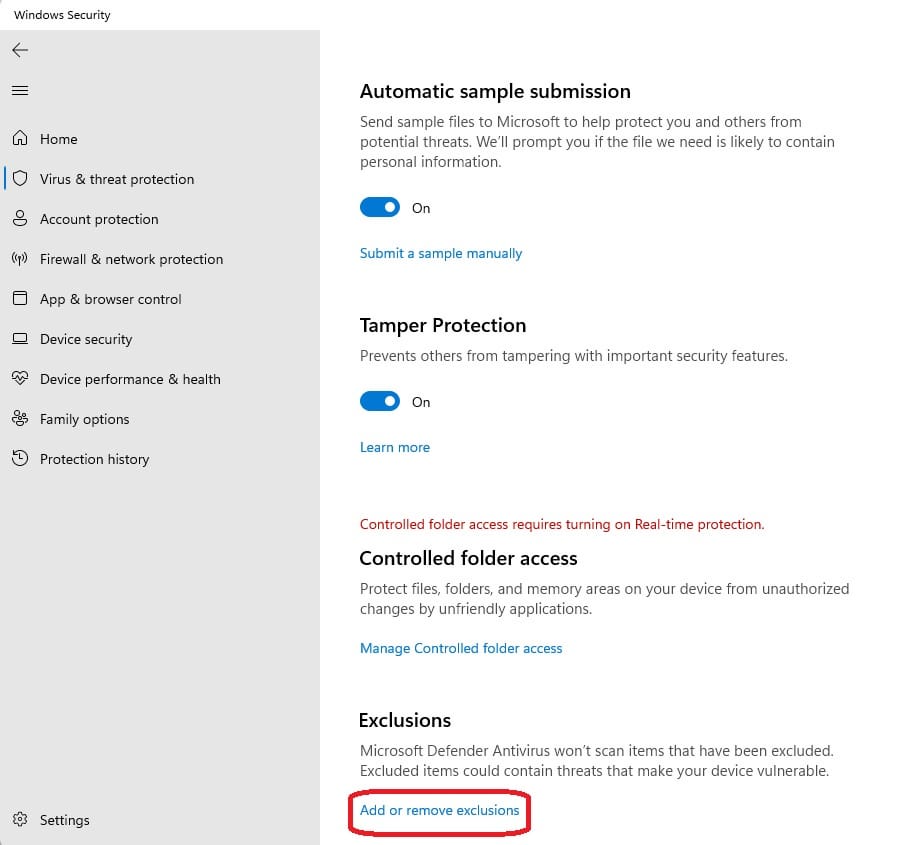Disable the Tamper Protection switch
The image size is (902, 845).
pos(380,401)
